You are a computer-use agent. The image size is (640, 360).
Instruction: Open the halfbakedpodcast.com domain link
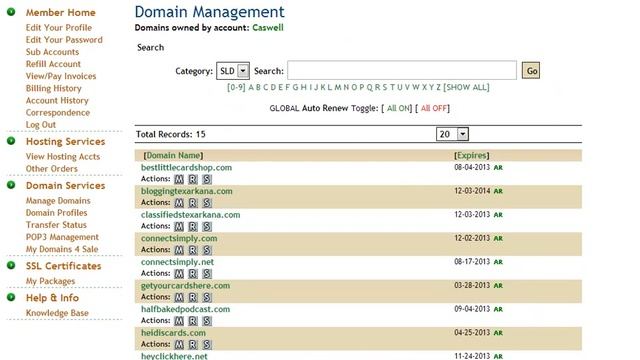(x=185, y=309)
